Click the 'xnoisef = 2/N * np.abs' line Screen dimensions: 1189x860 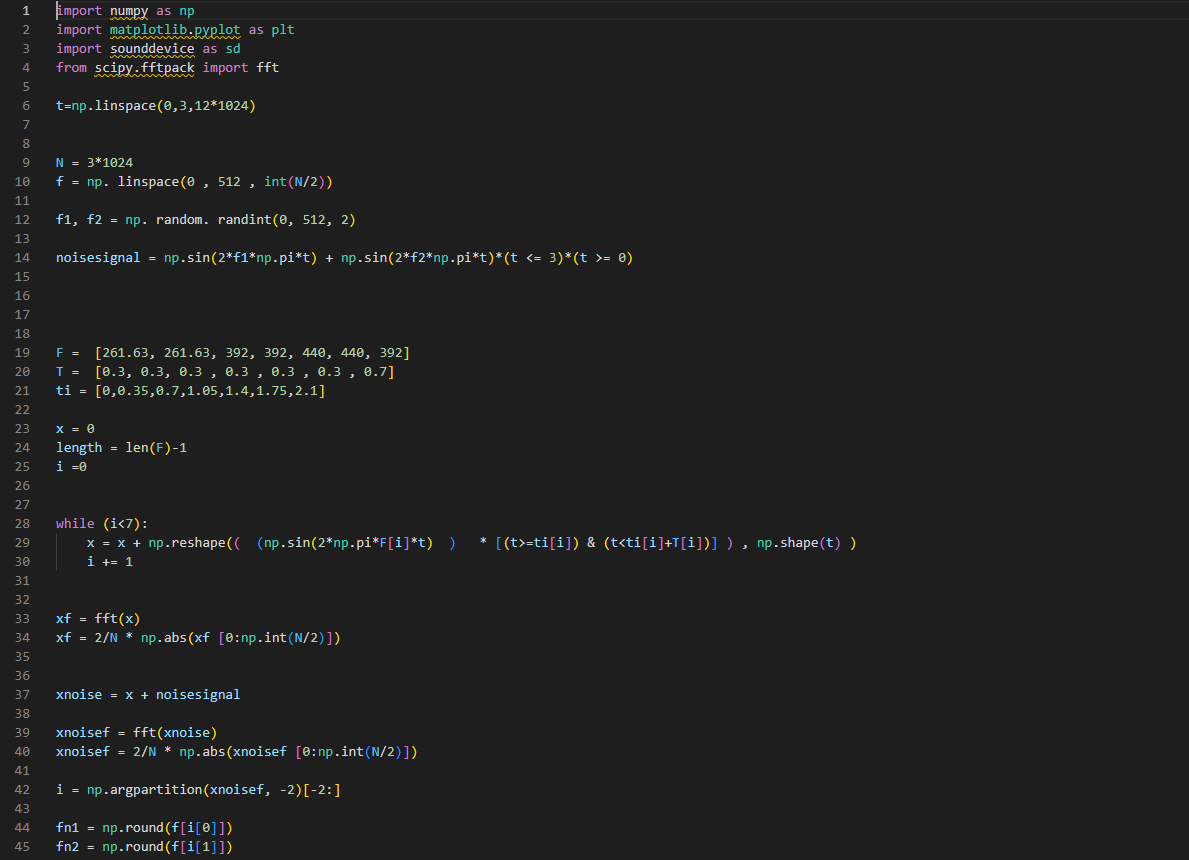pyautogui.click(x=237, y=751)
